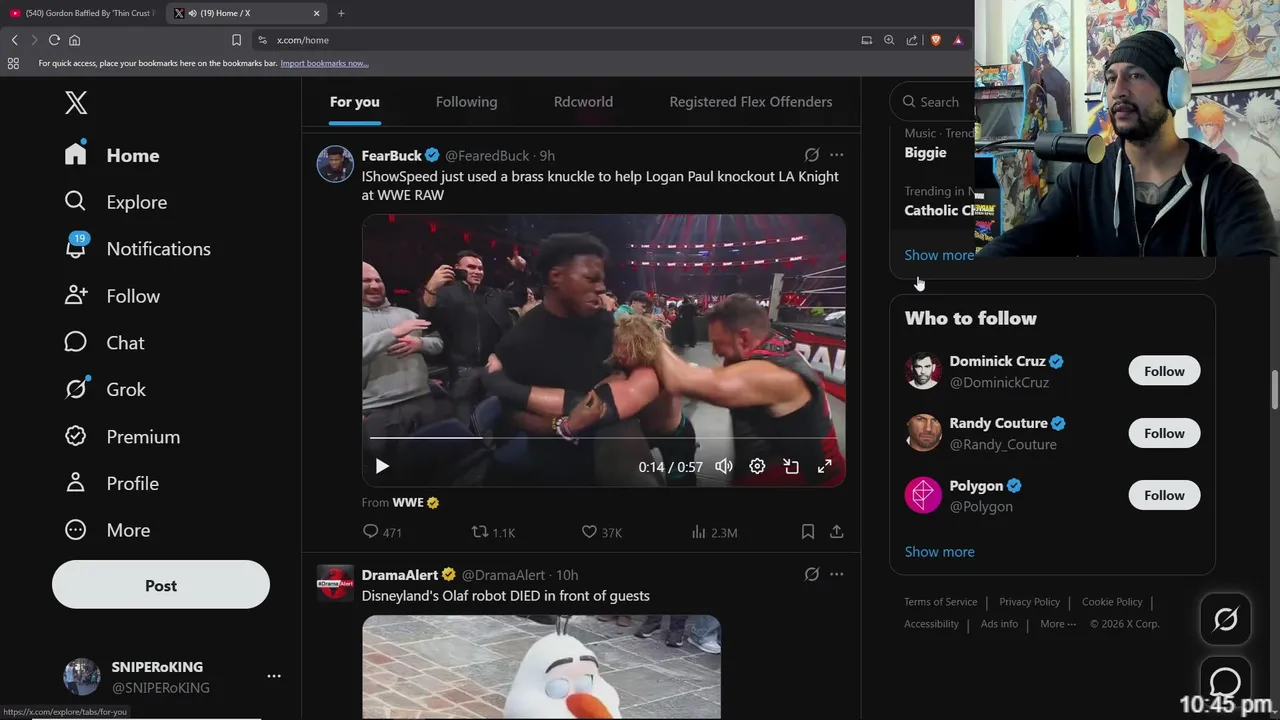The width and height of the screenshot is (1280, 720).
Task: Open floating chat messages button
Action: (x=1225, y=682)
